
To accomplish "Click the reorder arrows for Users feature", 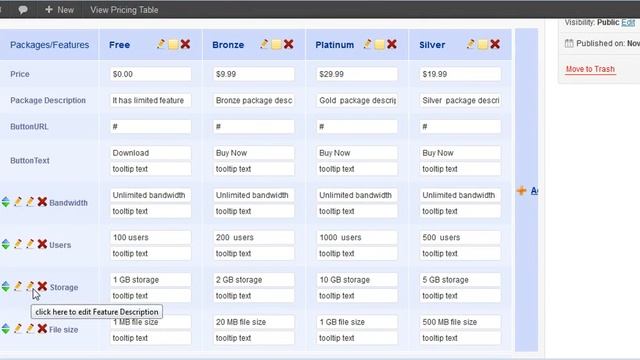I will point(5,244).
